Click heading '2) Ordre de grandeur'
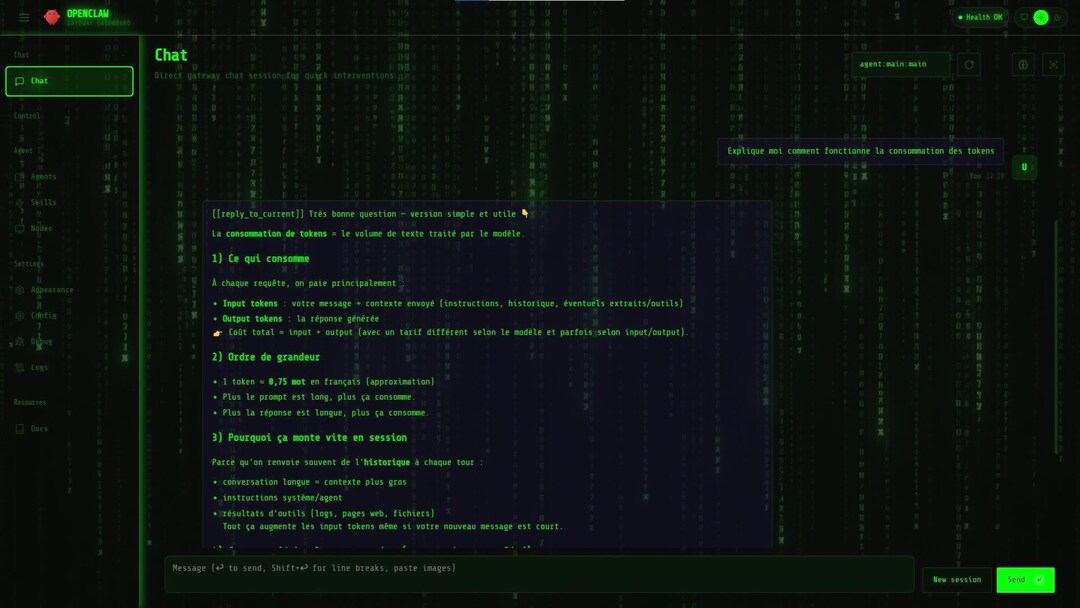The height and width of the screenshot is (608, 1080). point(266,357)
